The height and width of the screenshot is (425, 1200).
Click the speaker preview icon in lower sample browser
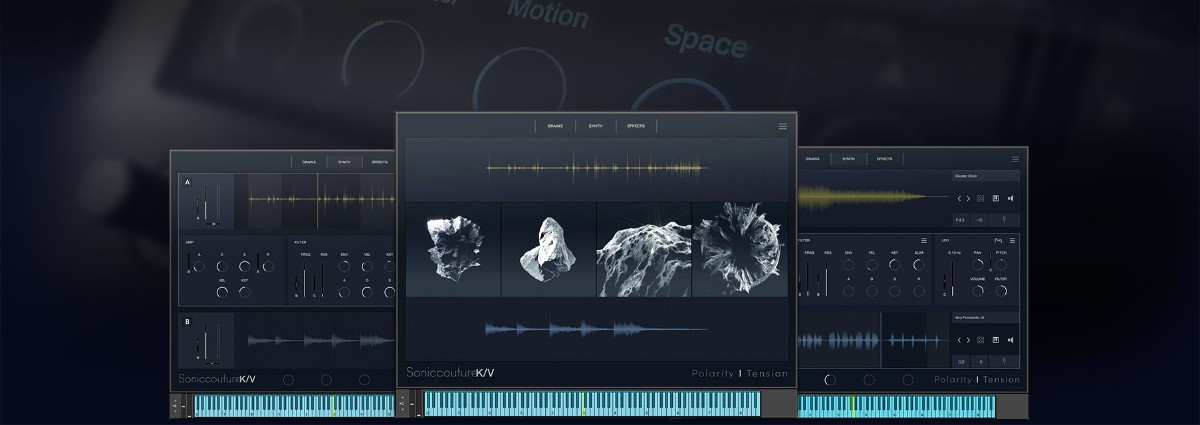click(1010, 340)
